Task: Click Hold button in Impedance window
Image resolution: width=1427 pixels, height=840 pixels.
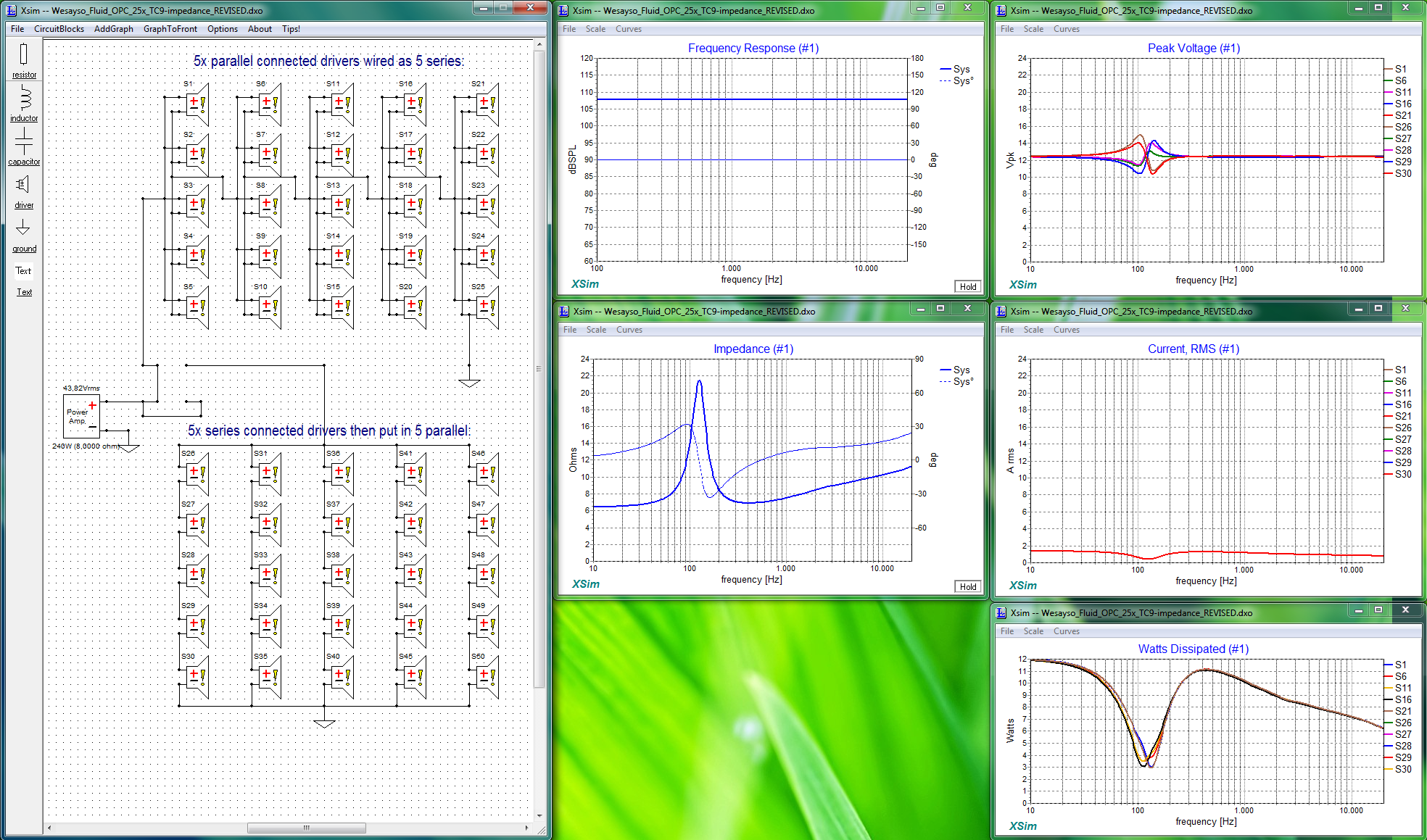Action: click(x=968, y=587)
